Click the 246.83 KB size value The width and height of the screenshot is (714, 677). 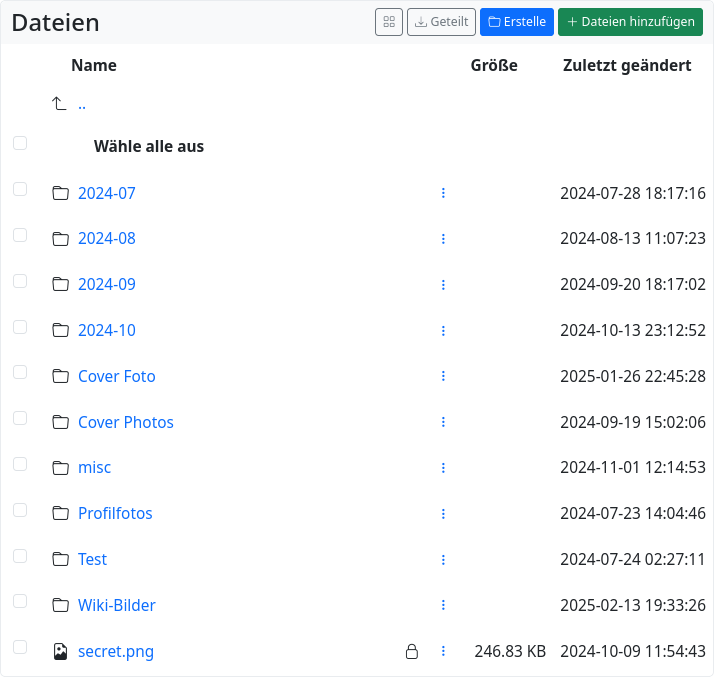(510, 652)
